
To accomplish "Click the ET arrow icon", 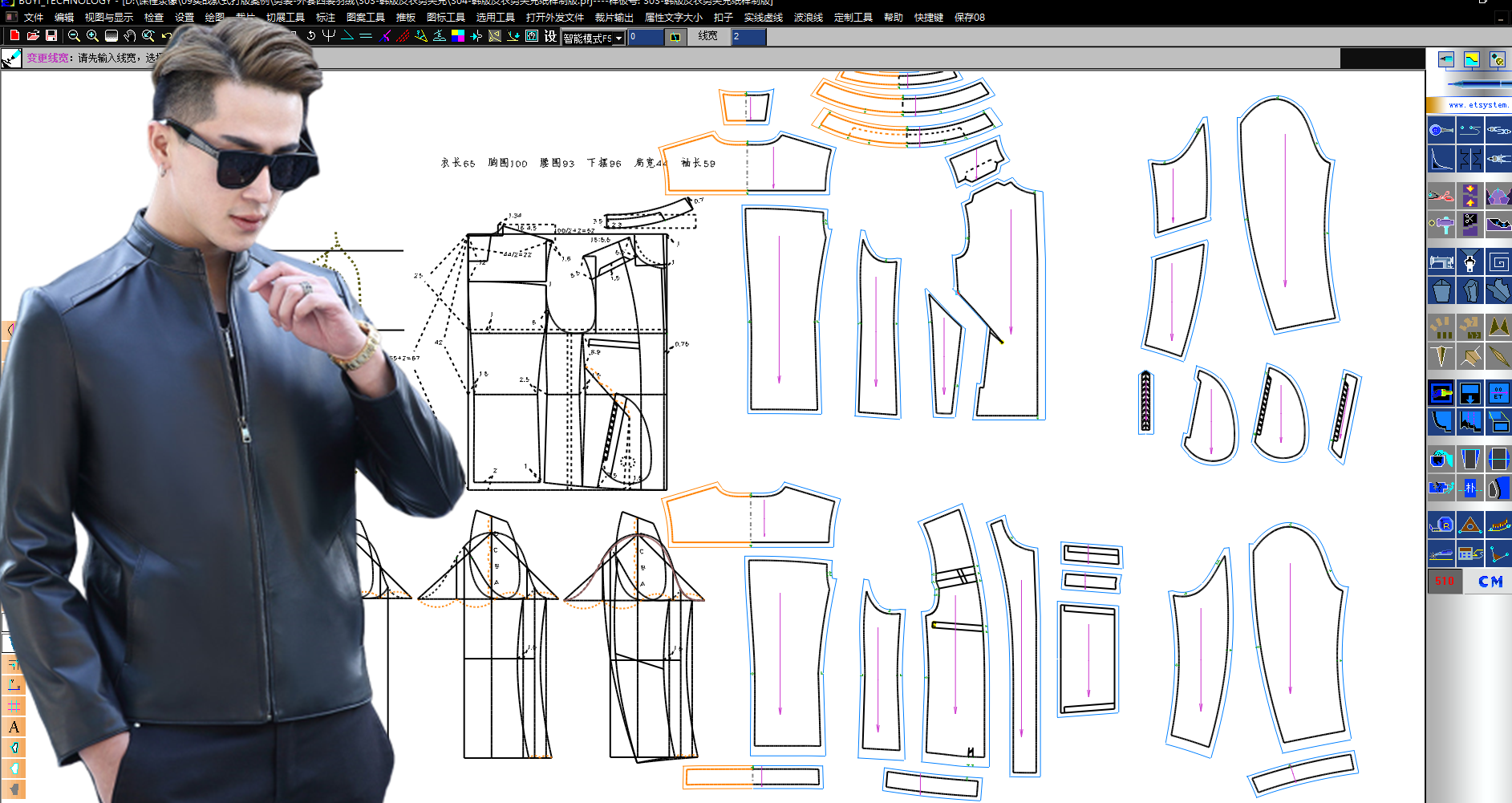I will 1498,393.
